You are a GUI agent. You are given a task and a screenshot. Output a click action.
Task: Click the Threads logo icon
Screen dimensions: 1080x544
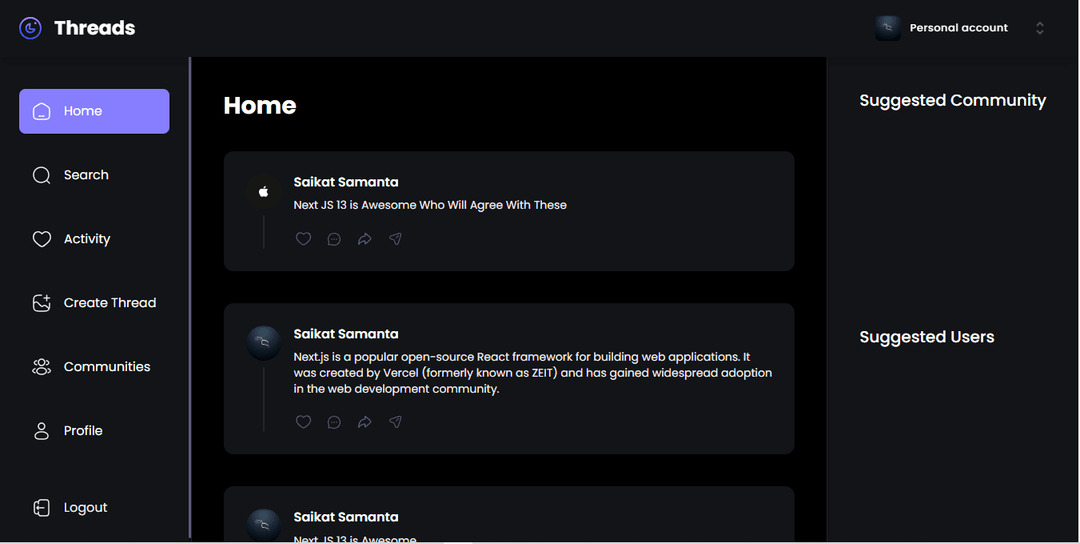tap(31, 28)
